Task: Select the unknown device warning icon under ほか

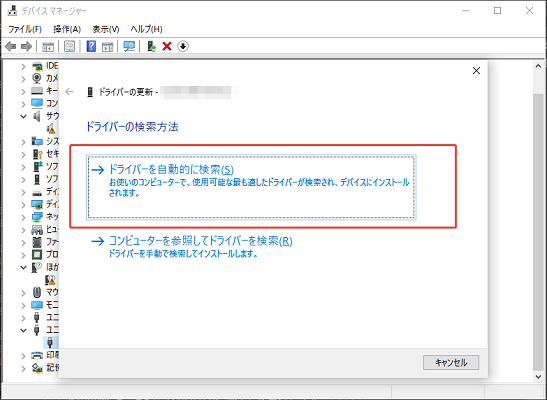Action: 50,280
